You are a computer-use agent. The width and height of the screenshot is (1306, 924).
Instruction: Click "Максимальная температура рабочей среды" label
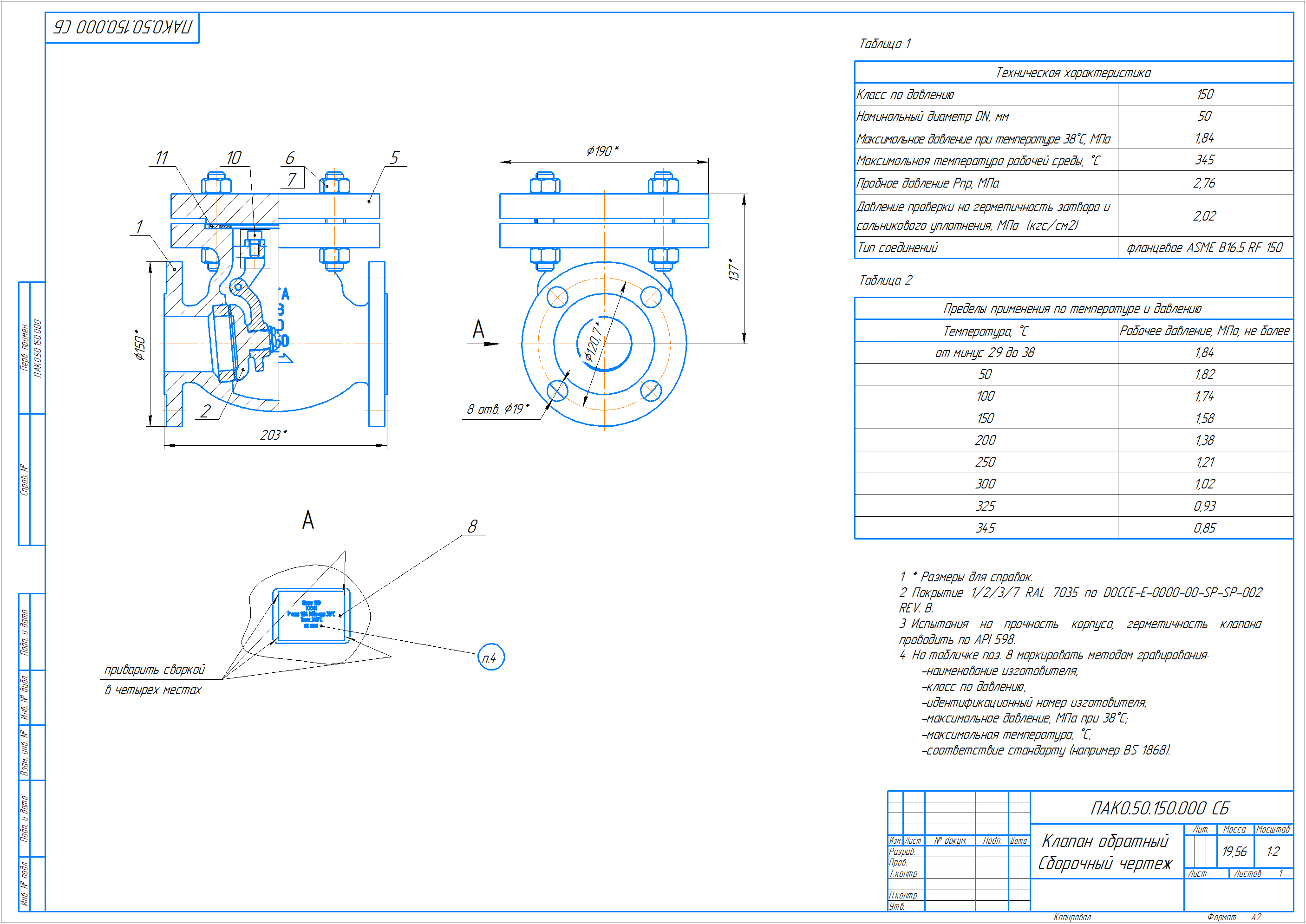tap(978, 161)
